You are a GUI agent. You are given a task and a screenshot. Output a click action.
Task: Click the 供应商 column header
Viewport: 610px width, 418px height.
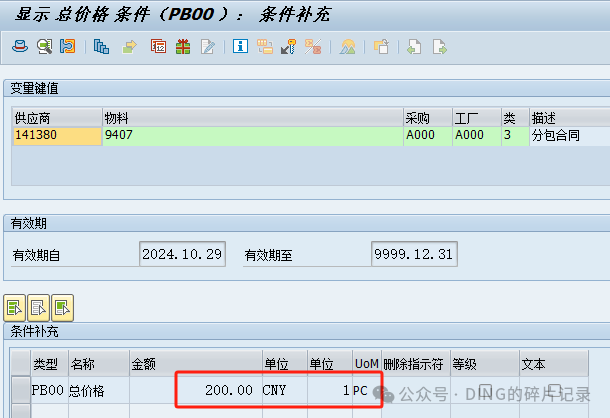57,118
